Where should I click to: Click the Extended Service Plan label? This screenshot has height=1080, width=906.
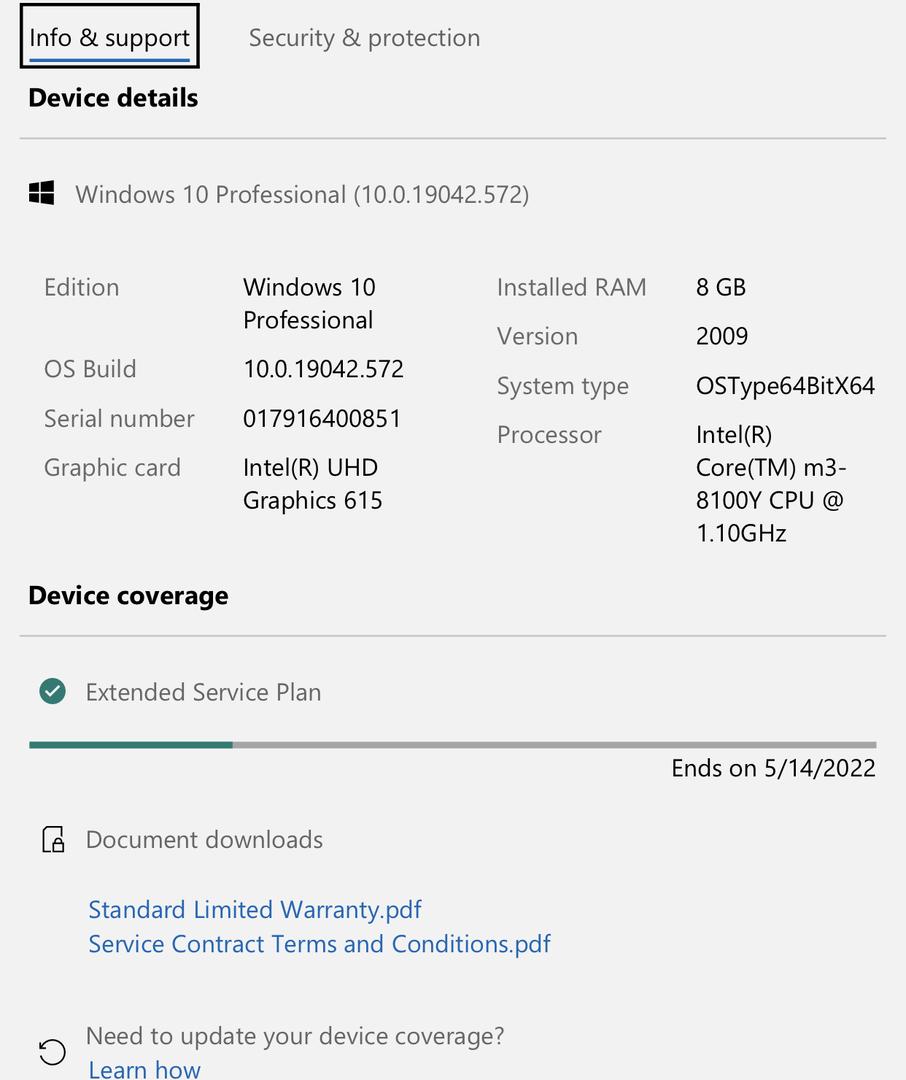click(203, 692)
